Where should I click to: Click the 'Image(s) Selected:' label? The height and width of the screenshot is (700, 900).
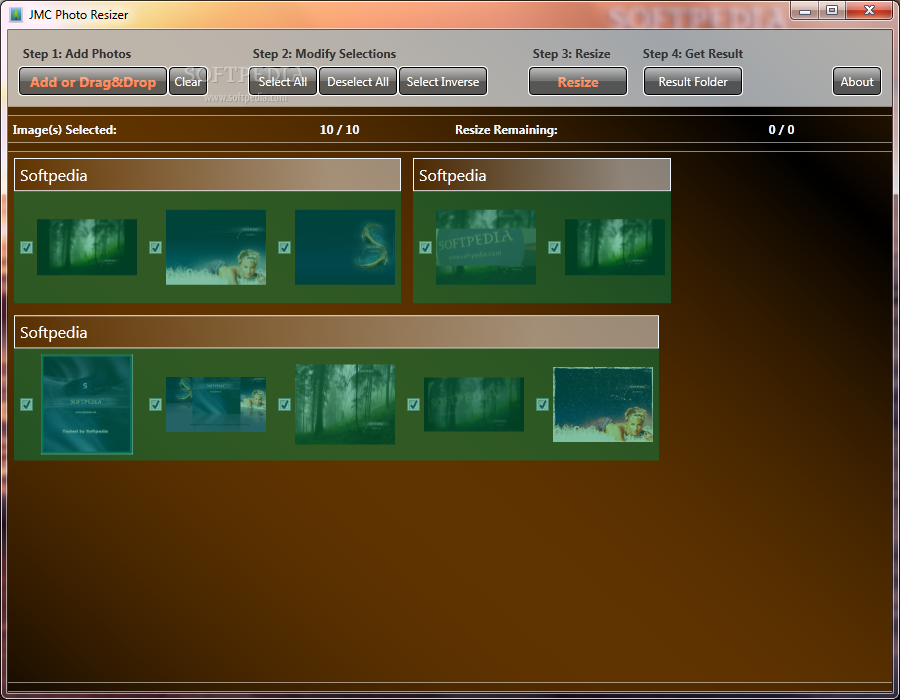[x=64, y=130]
